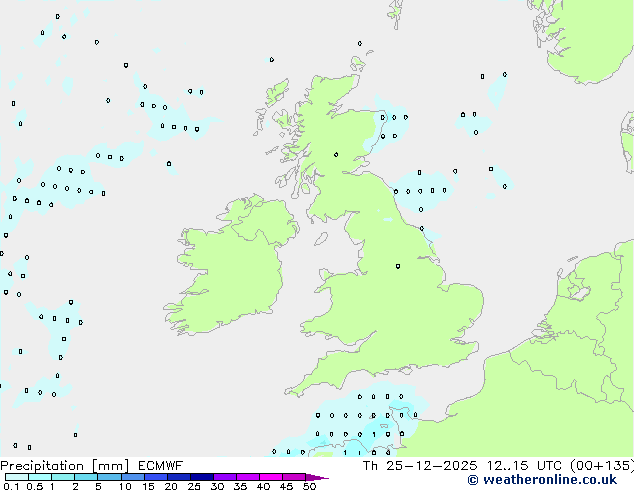
Task: Choose the darkest blue swatch between 25 and 30
Action: [x=202, y=477]
